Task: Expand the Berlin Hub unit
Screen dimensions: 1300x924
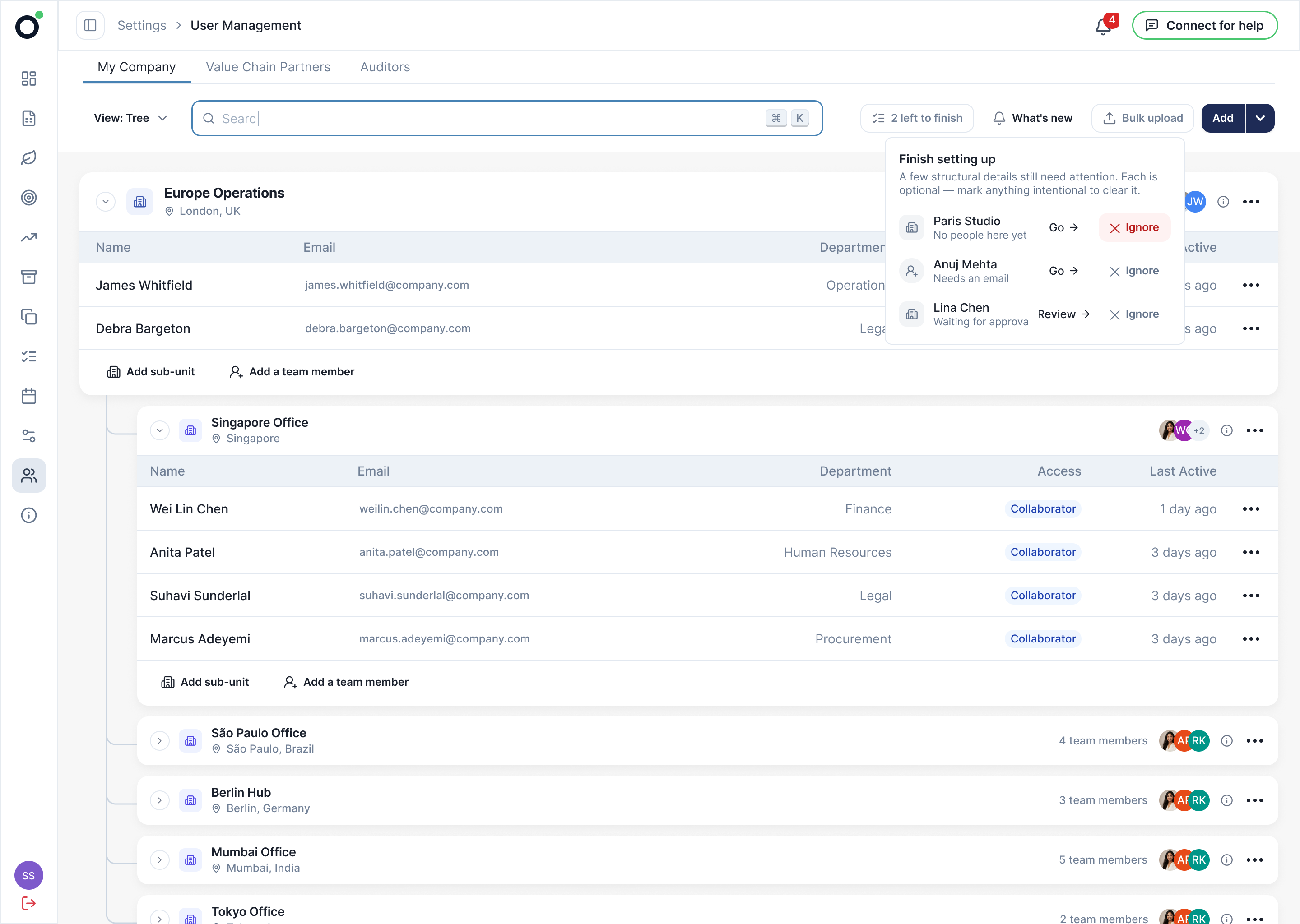Action: 160,800
